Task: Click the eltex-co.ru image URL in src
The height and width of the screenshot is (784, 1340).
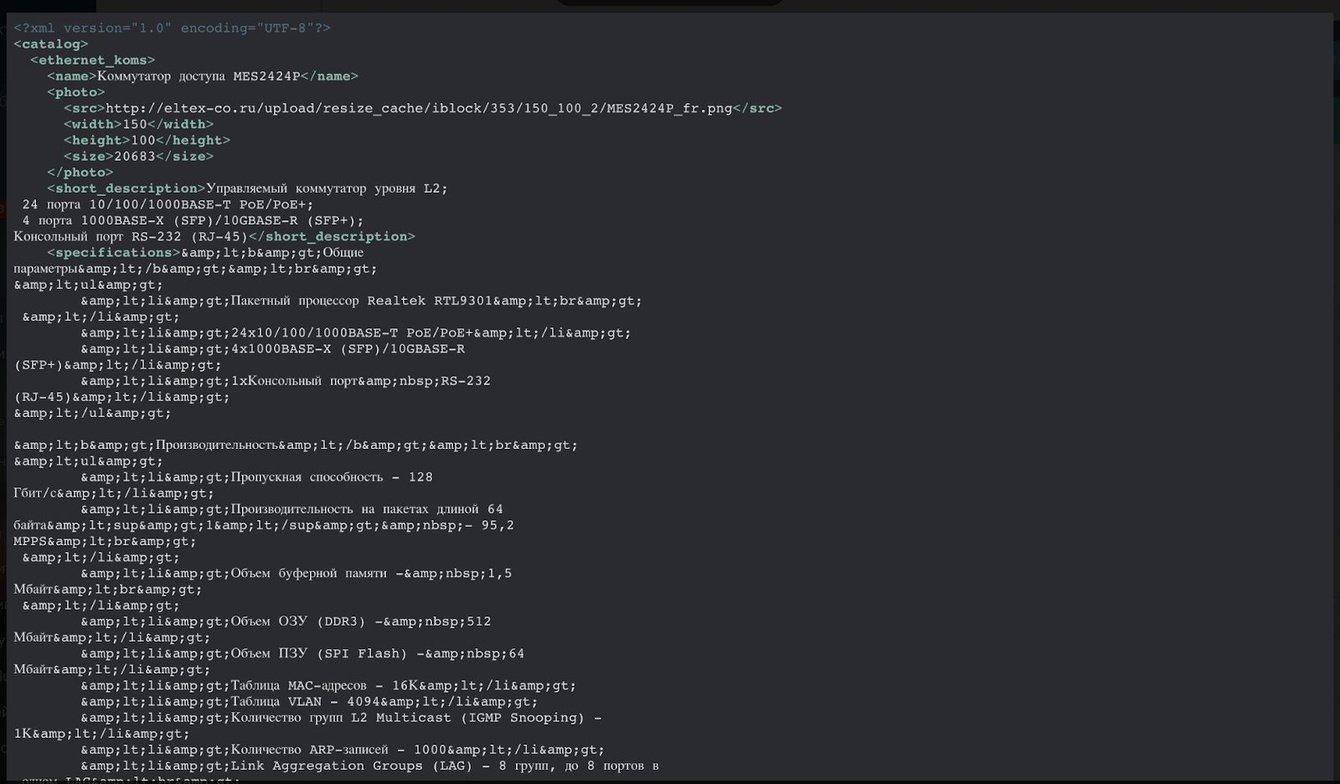Action: pos(419,108)
